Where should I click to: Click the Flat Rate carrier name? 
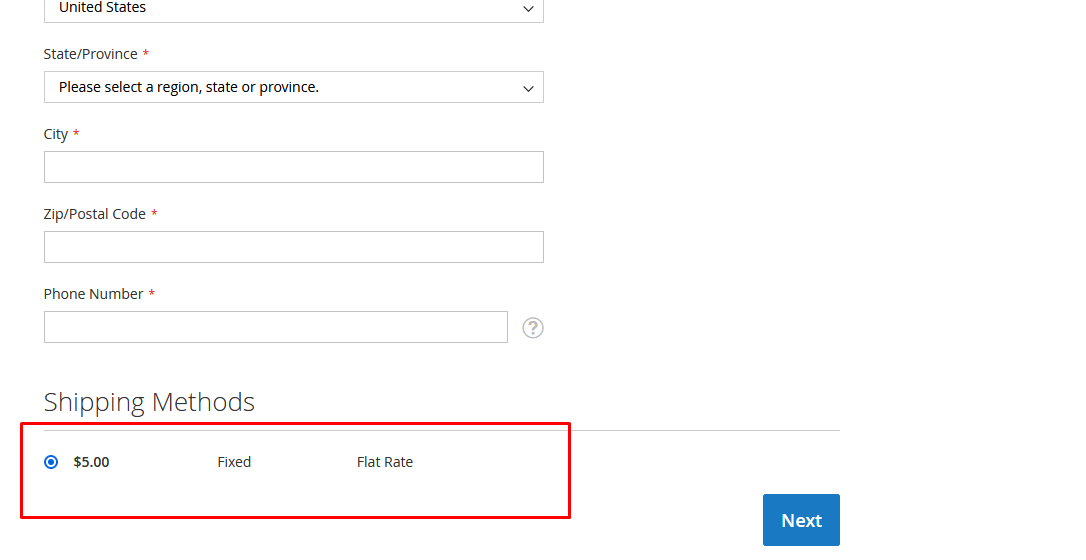pyautogui.click(x=385, y=462)
